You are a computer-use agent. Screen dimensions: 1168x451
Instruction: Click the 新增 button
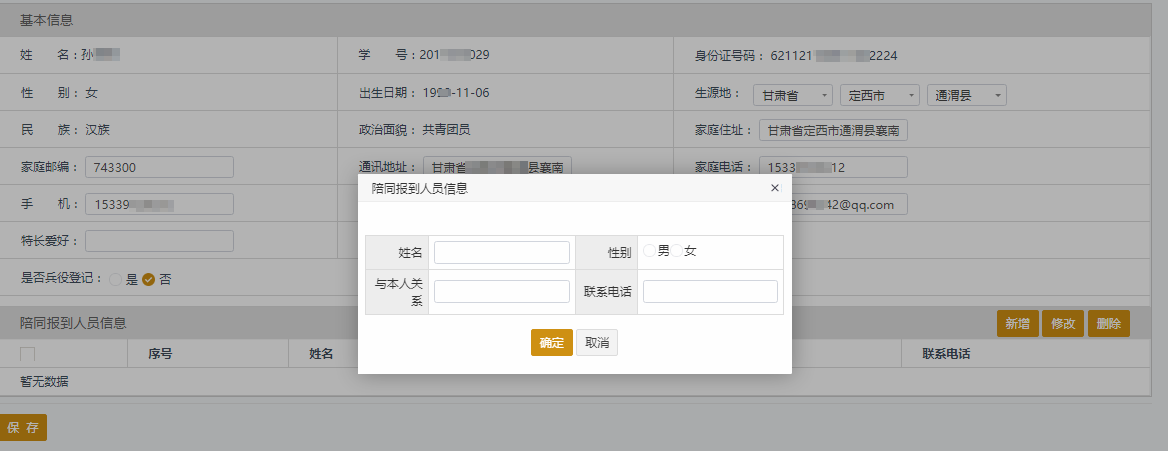pos(1018,324)
